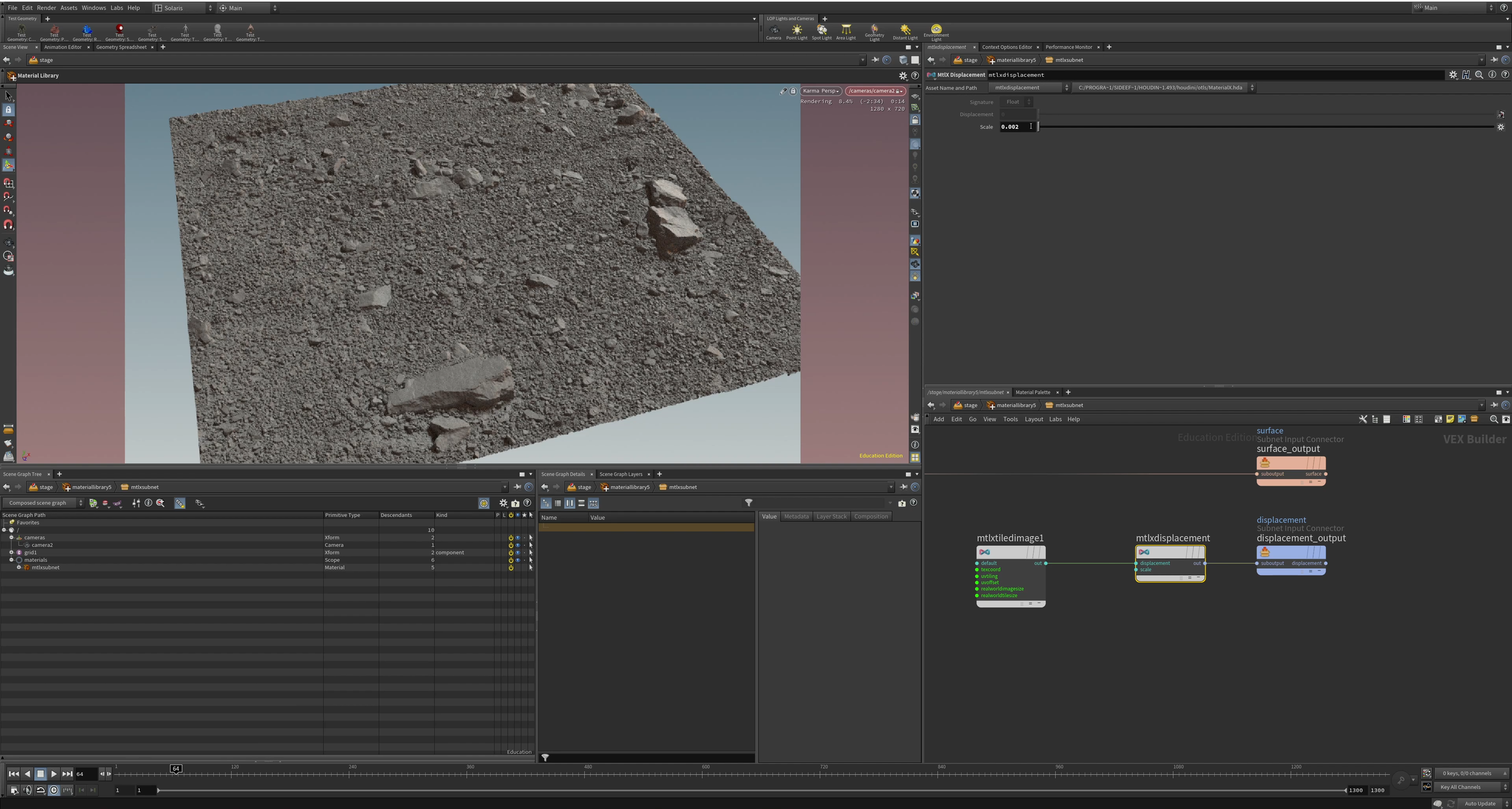Open the Labs menu in main menubar
Image resolution: width=1512 pixels, height=809 pixels.
point(117,8)
